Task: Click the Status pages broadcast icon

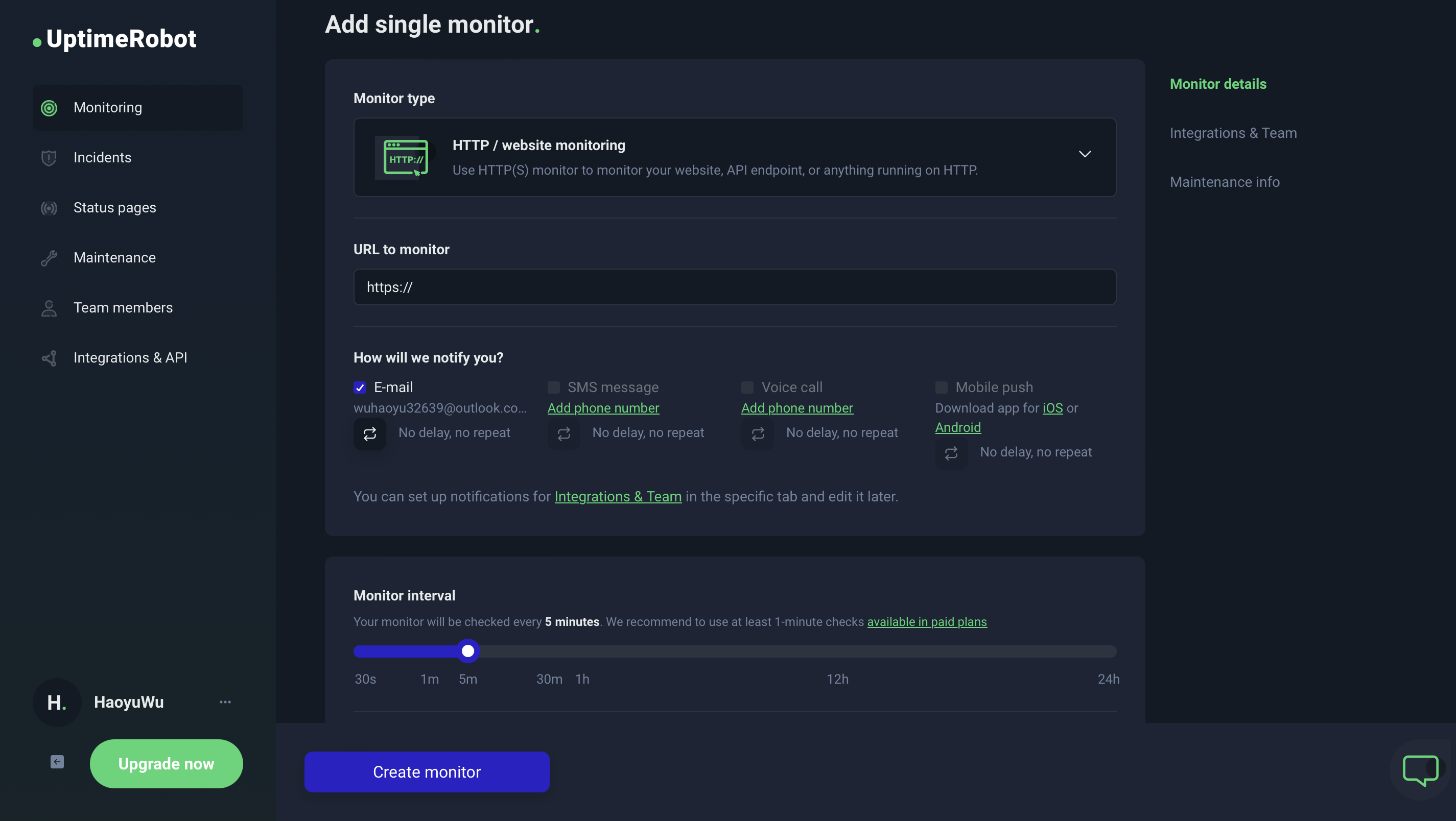Action: pyautogui.click(x=49, y=208)
